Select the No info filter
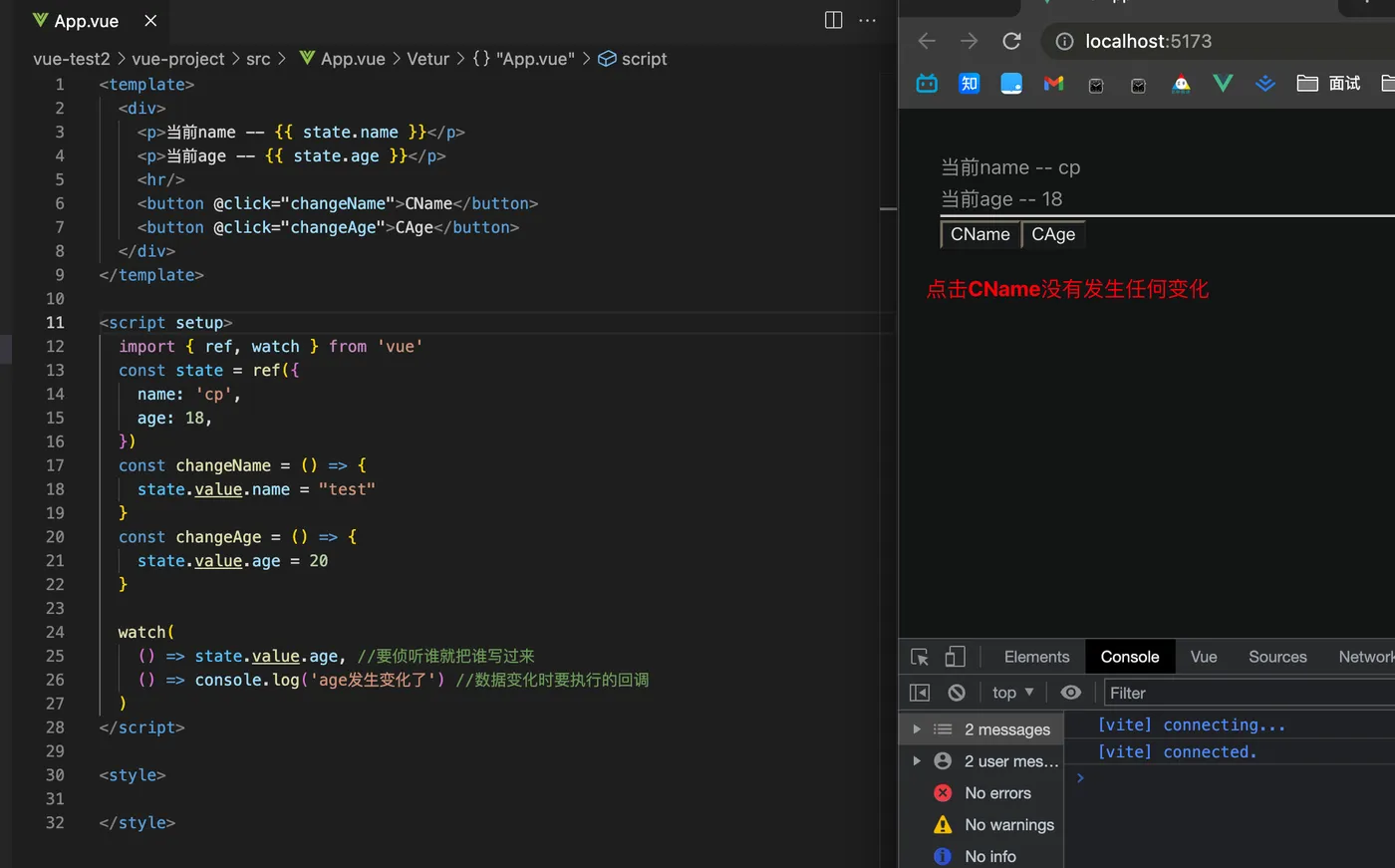The height and width of the screenshot is (868, 1395). coord(981,856)
